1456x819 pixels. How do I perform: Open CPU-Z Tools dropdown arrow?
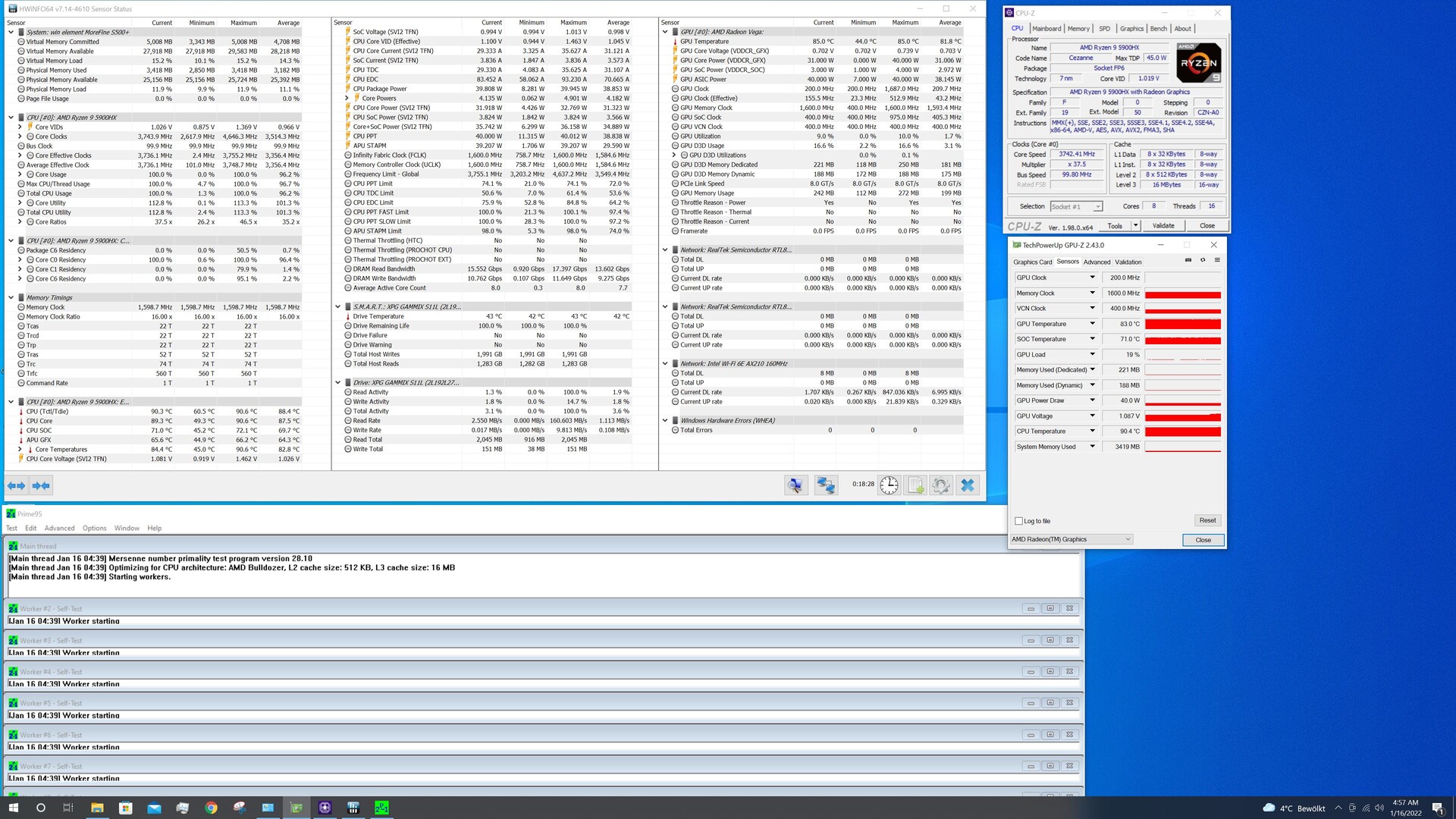click(1135, 226)
